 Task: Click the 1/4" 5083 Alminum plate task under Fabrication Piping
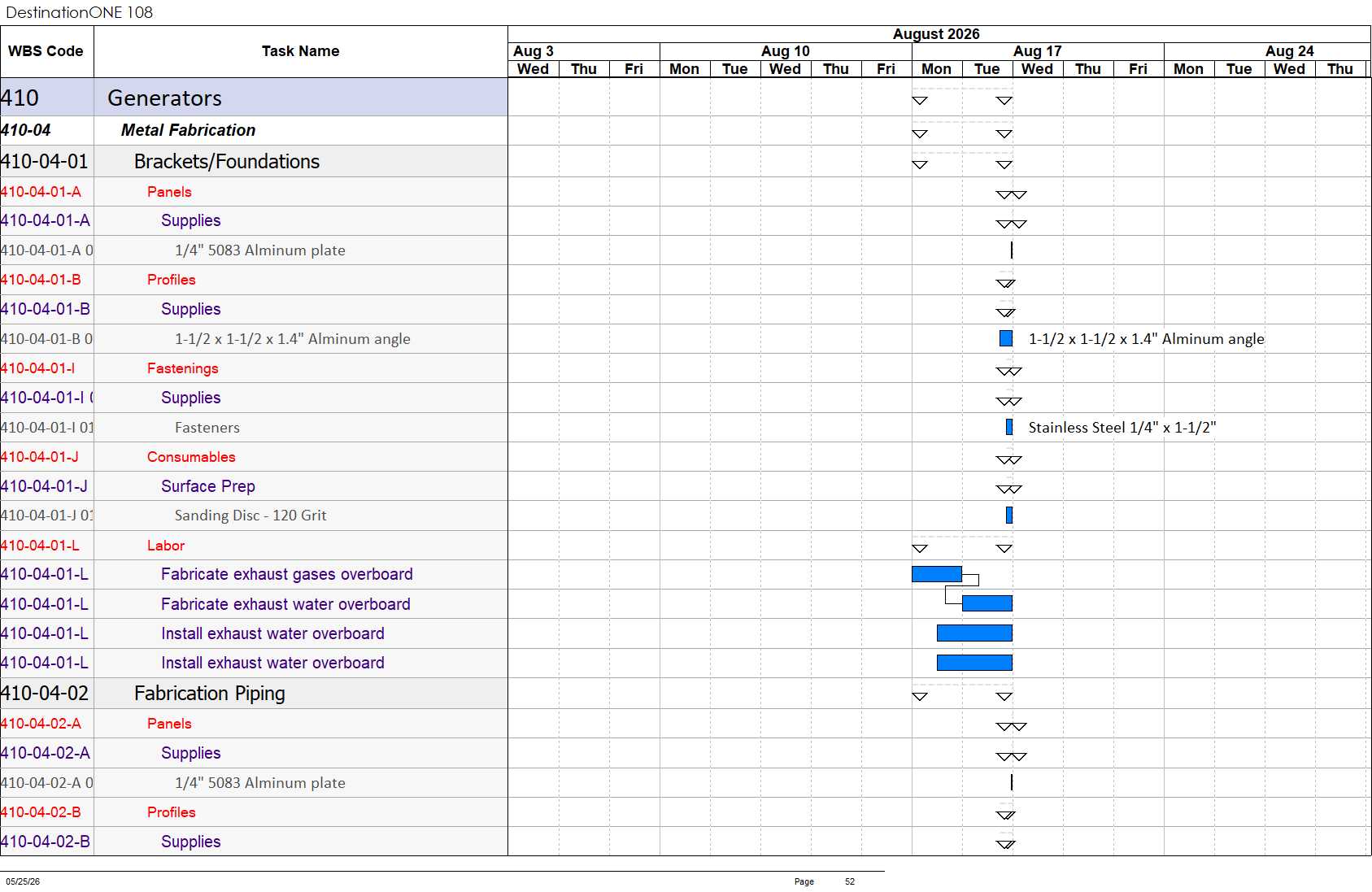[260, 783]
